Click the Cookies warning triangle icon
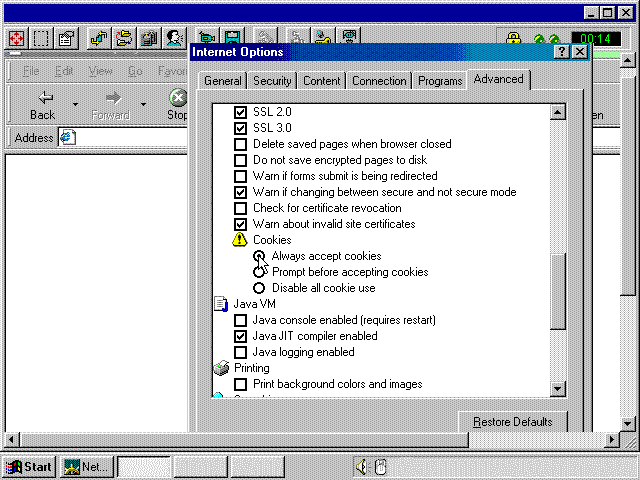Image resolution: width=640 pixels, height=480 pixels. (x=240, y=240)
